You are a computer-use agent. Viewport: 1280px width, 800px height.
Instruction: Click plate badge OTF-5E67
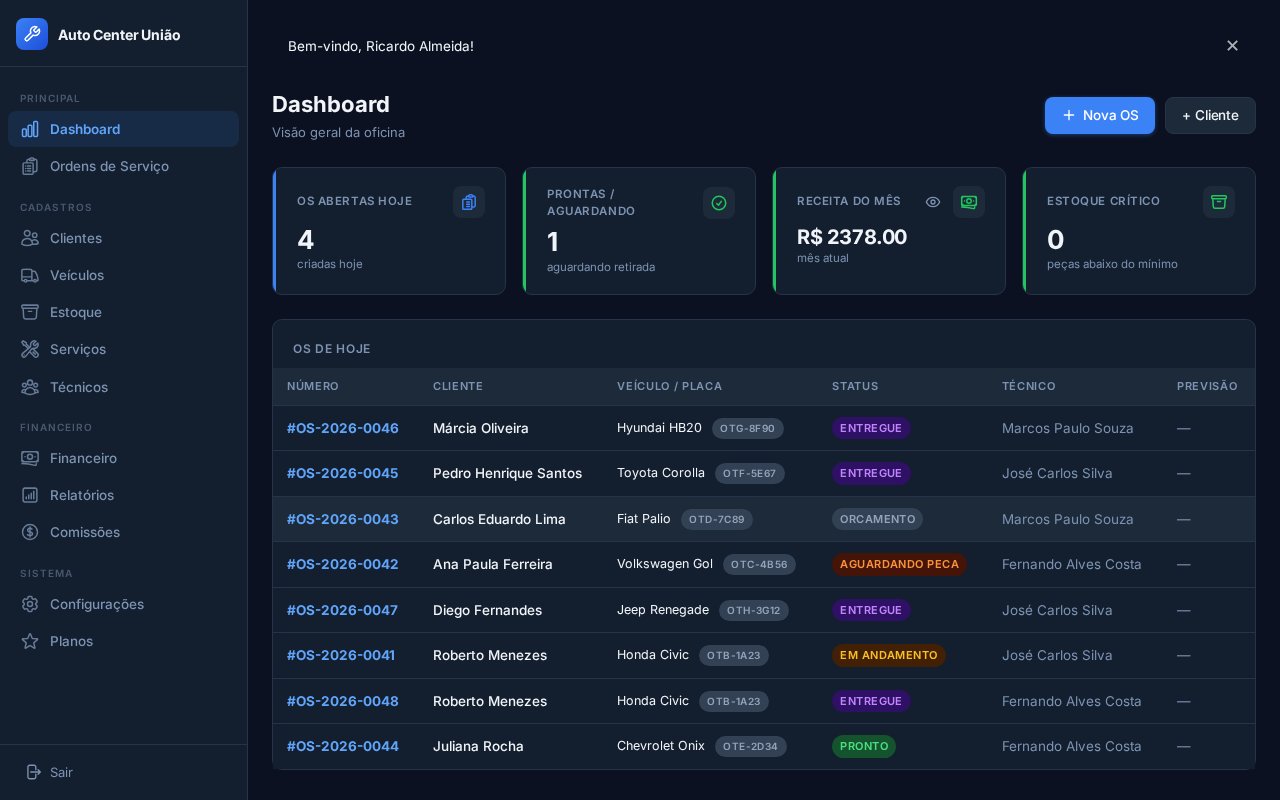(x=750, y=473)
